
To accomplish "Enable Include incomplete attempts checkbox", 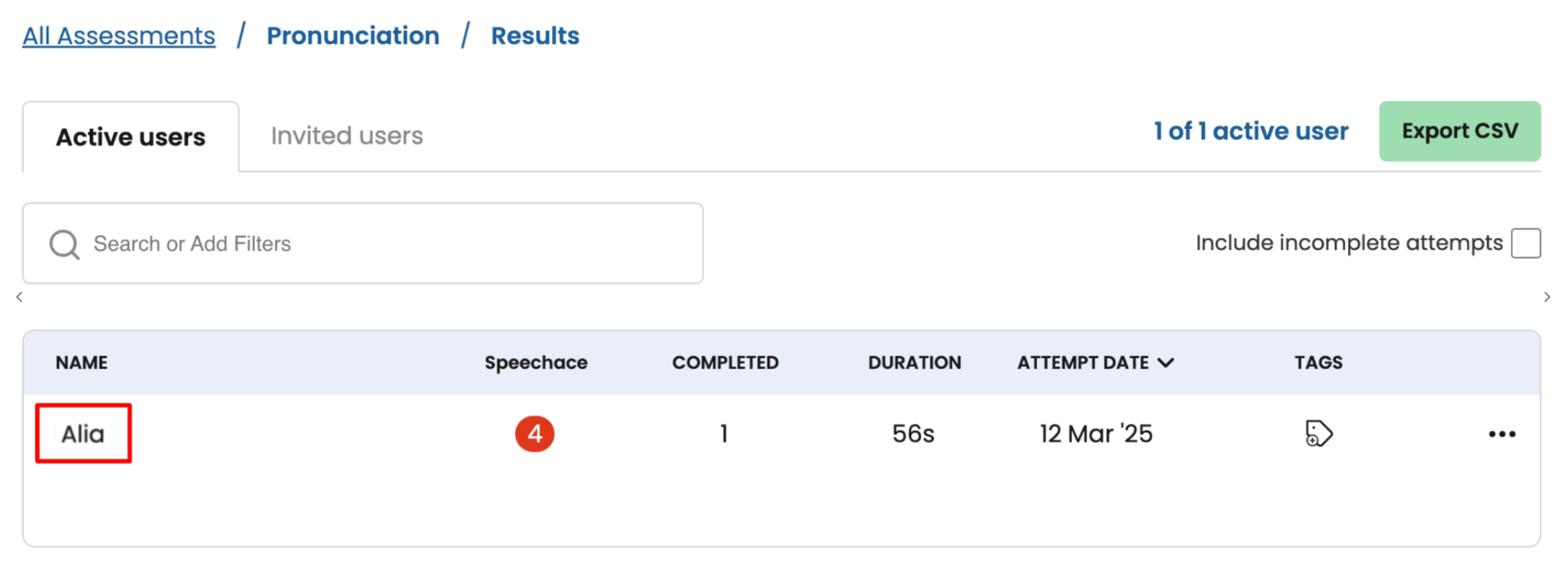I will pyautogui.click(x=1525, y=244).
